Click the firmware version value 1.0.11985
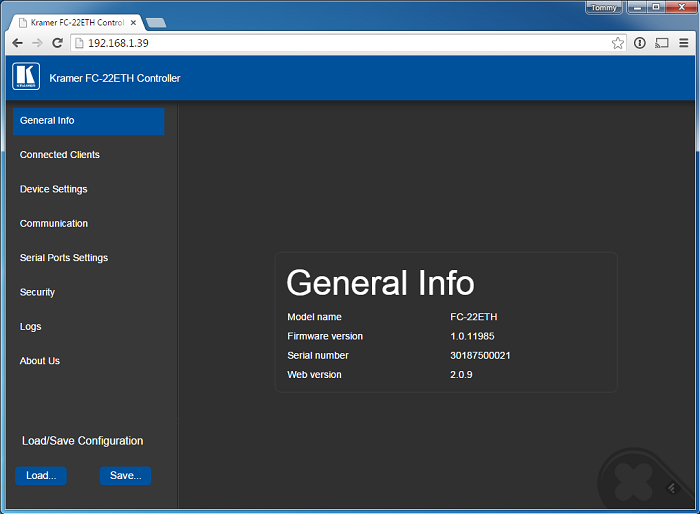Image resolution: width=700 pixels, height=514 pixels. (472, 336)
